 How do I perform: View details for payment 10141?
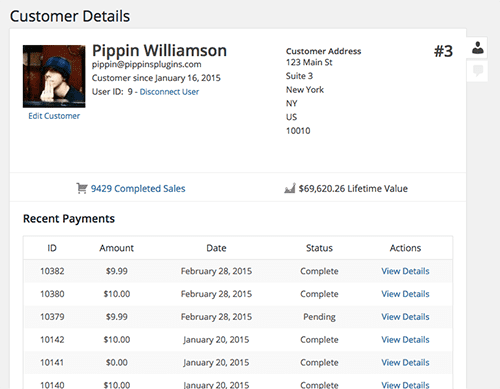tap(405, 362)
